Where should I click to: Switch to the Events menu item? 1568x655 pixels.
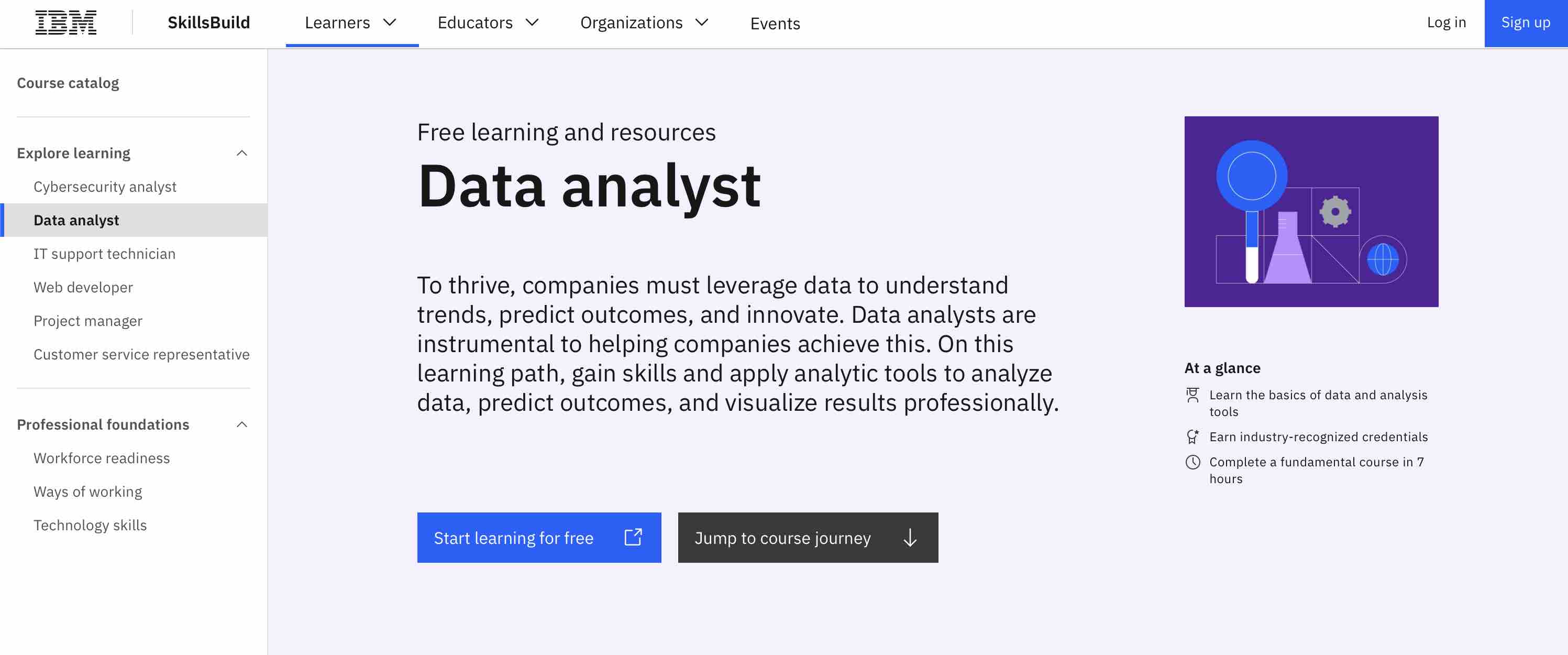tap(775, 24)
